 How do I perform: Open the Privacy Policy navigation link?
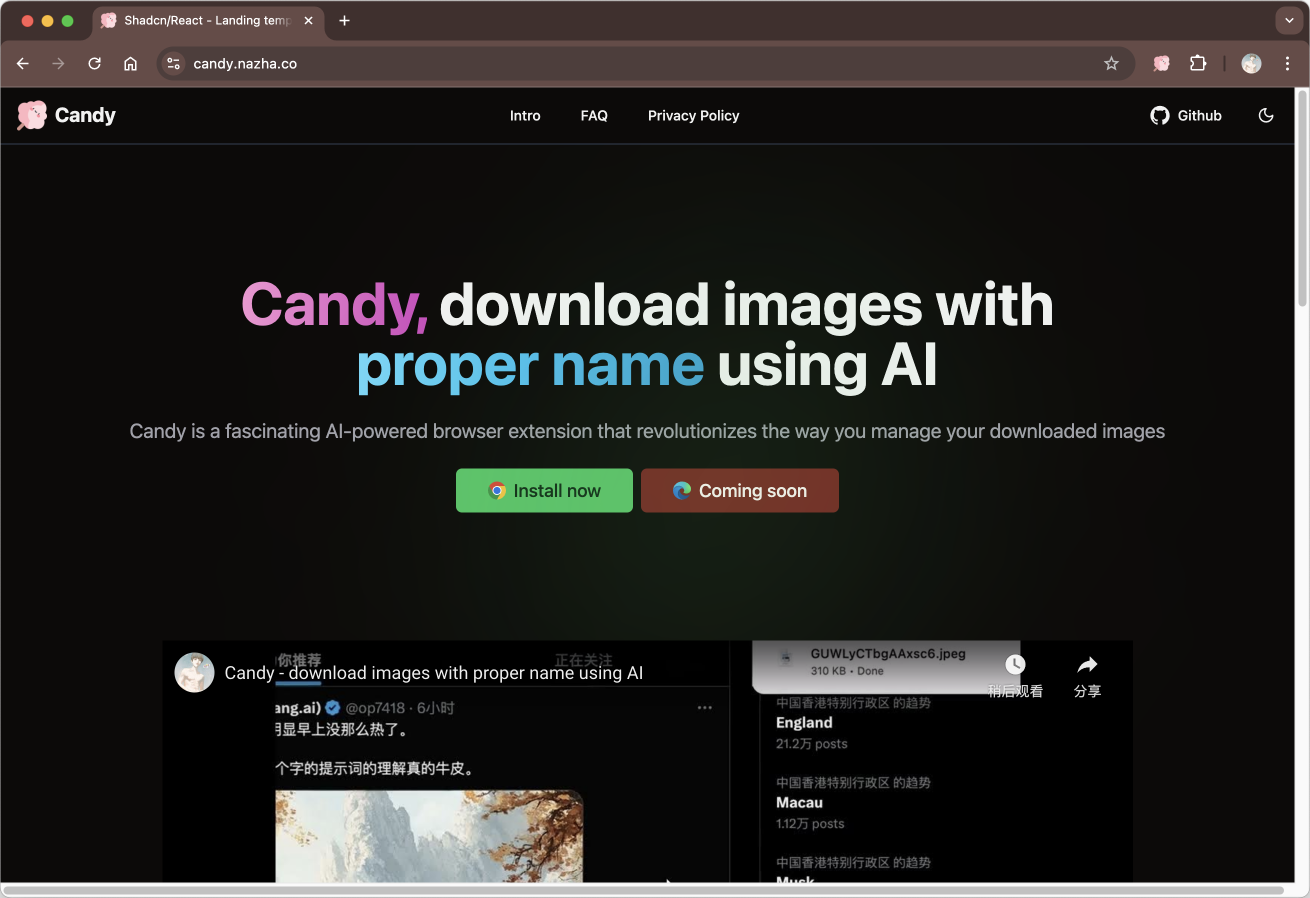pos(693,116)
